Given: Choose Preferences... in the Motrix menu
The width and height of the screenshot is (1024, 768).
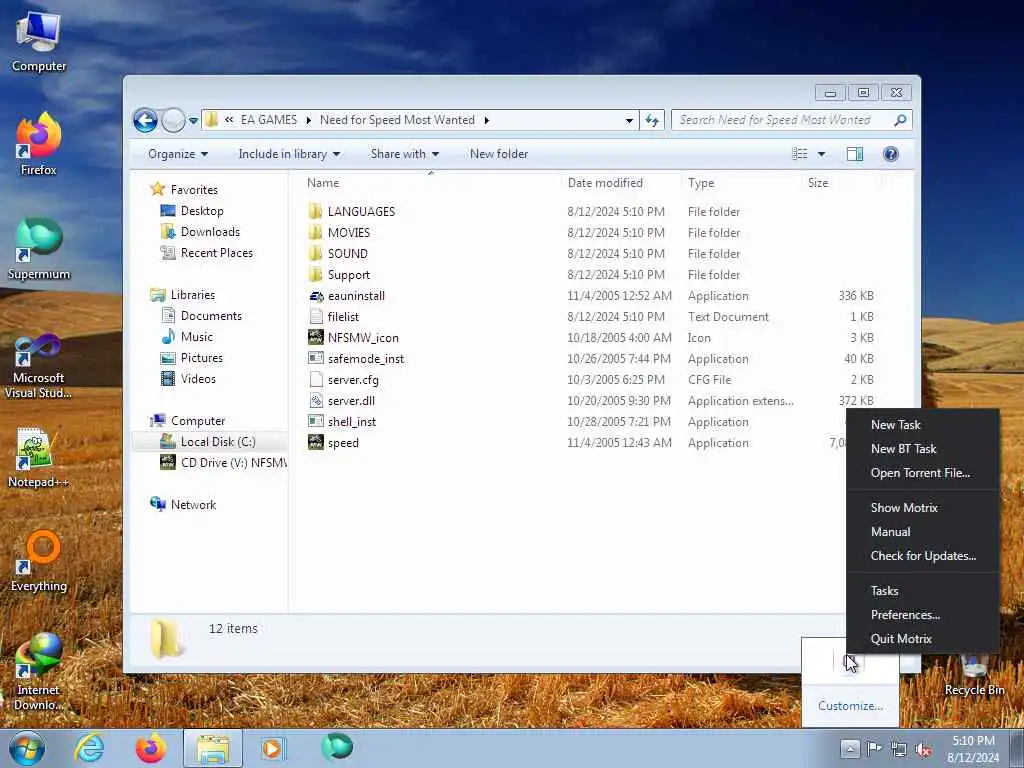Looking at the screenshot, I should point(905,615).
